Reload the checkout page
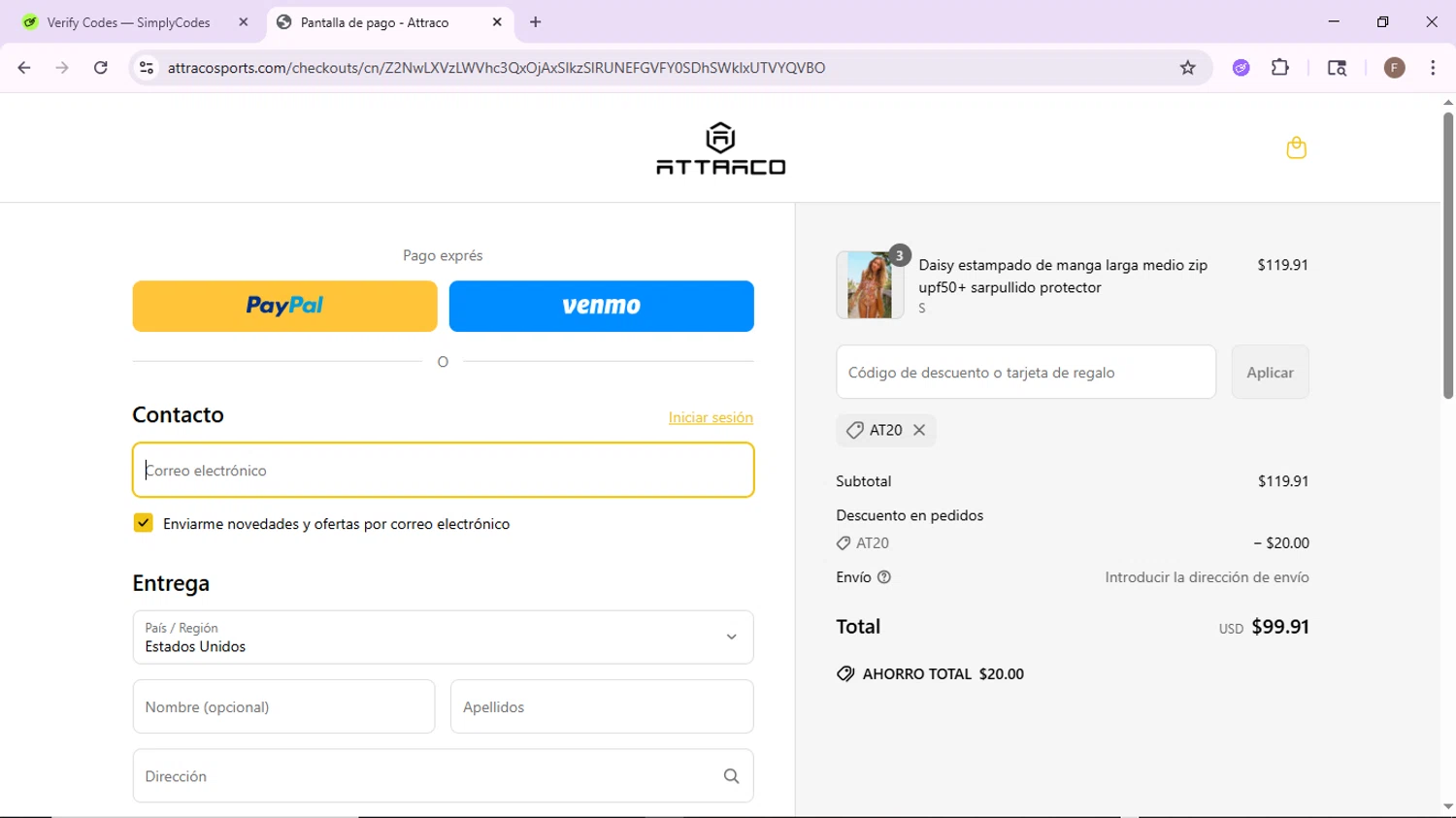1456x818 pixels. pyautogui.click(x=101, y=68)
